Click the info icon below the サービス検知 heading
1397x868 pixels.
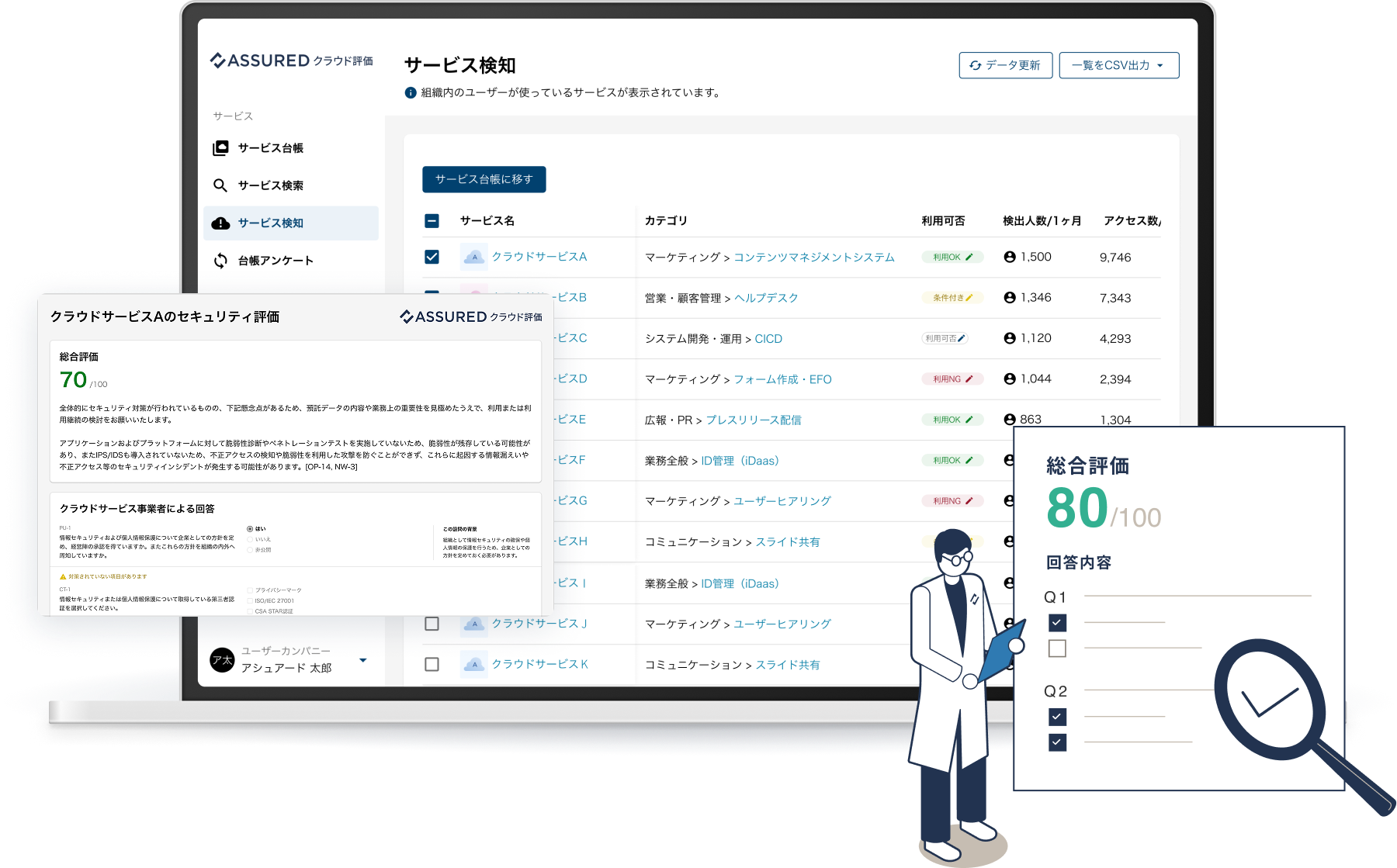[411, 93]
